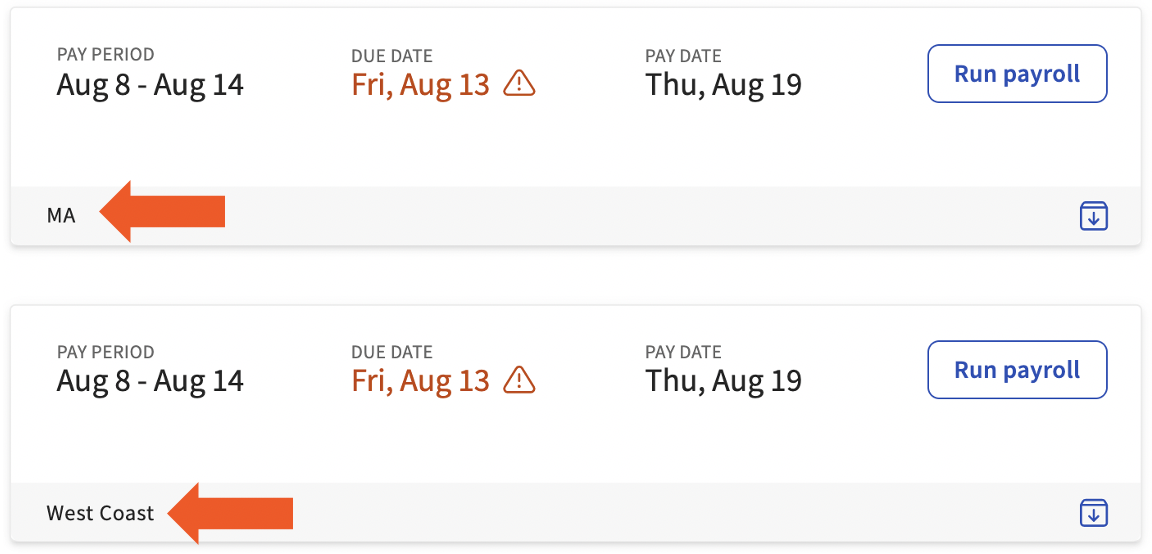Select the MA schedule label
This screenshot has height=554, width=1152.
click(x=61, y=216)
